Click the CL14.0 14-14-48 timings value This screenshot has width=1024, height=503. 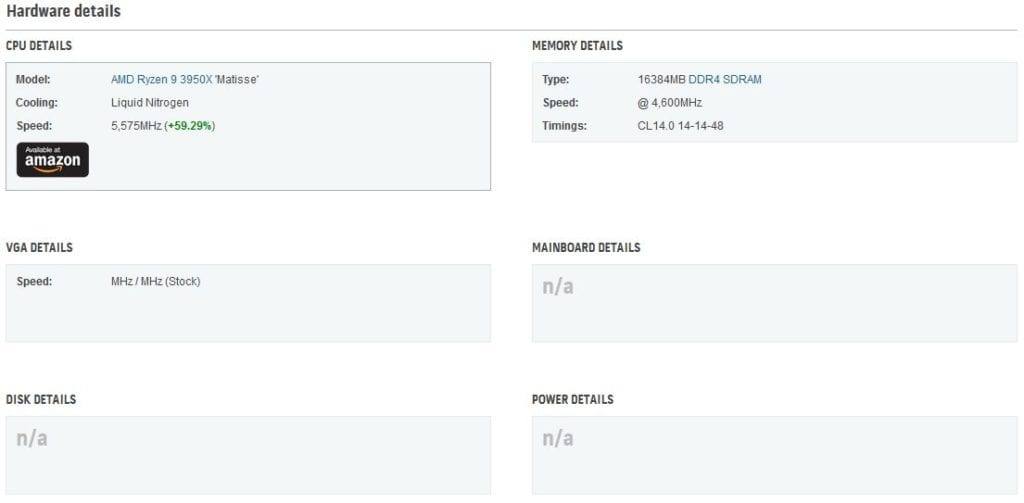(680, 126)
